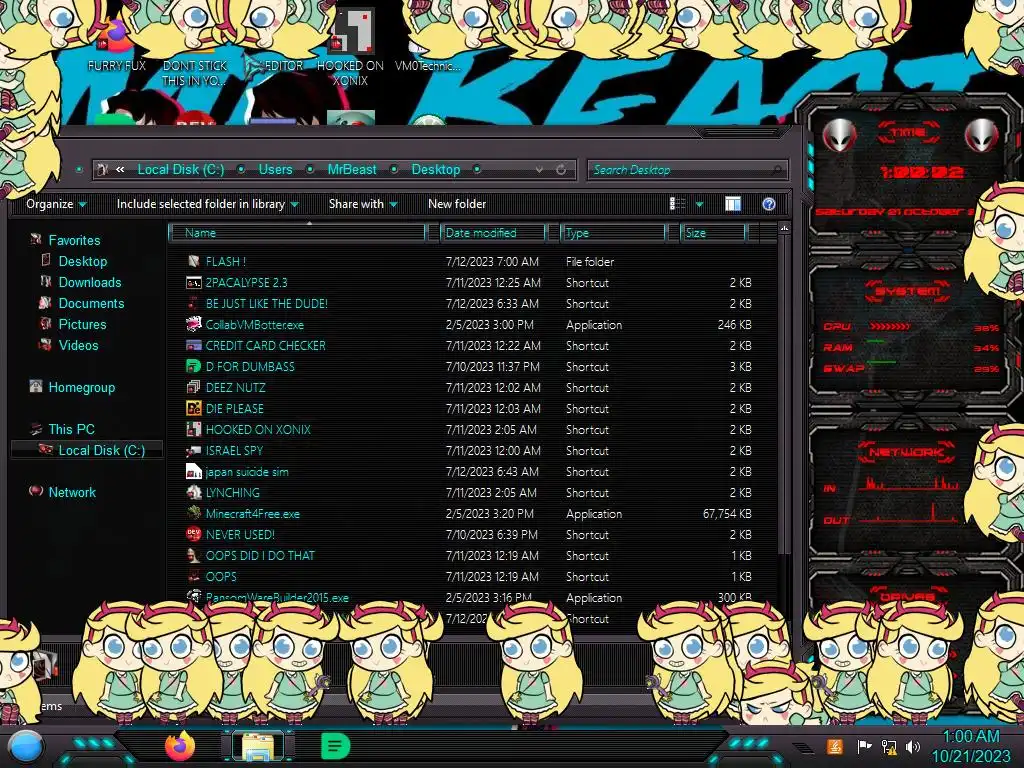This screenshot has height=768, width=1024.
Task: Select This PC in navigation pane
Action: click(71, 429)
